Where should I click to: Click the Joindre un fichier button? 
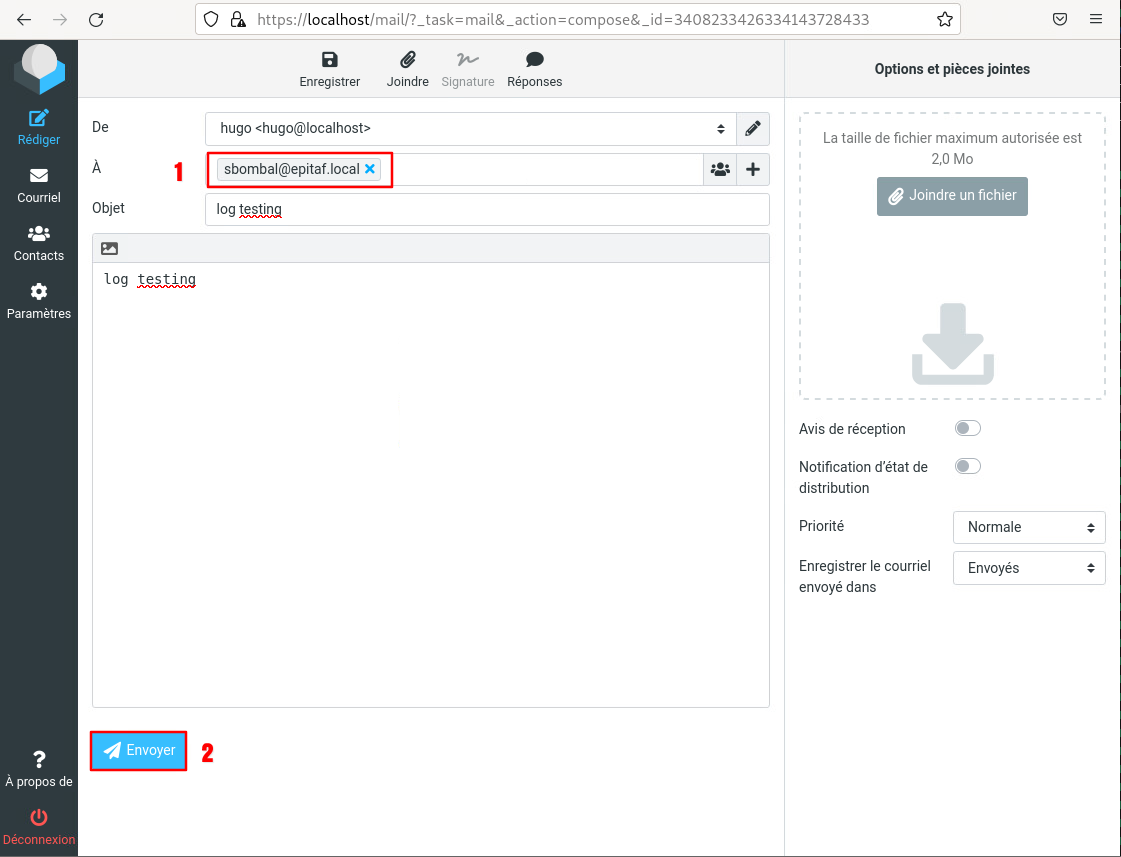pos(952,196)
